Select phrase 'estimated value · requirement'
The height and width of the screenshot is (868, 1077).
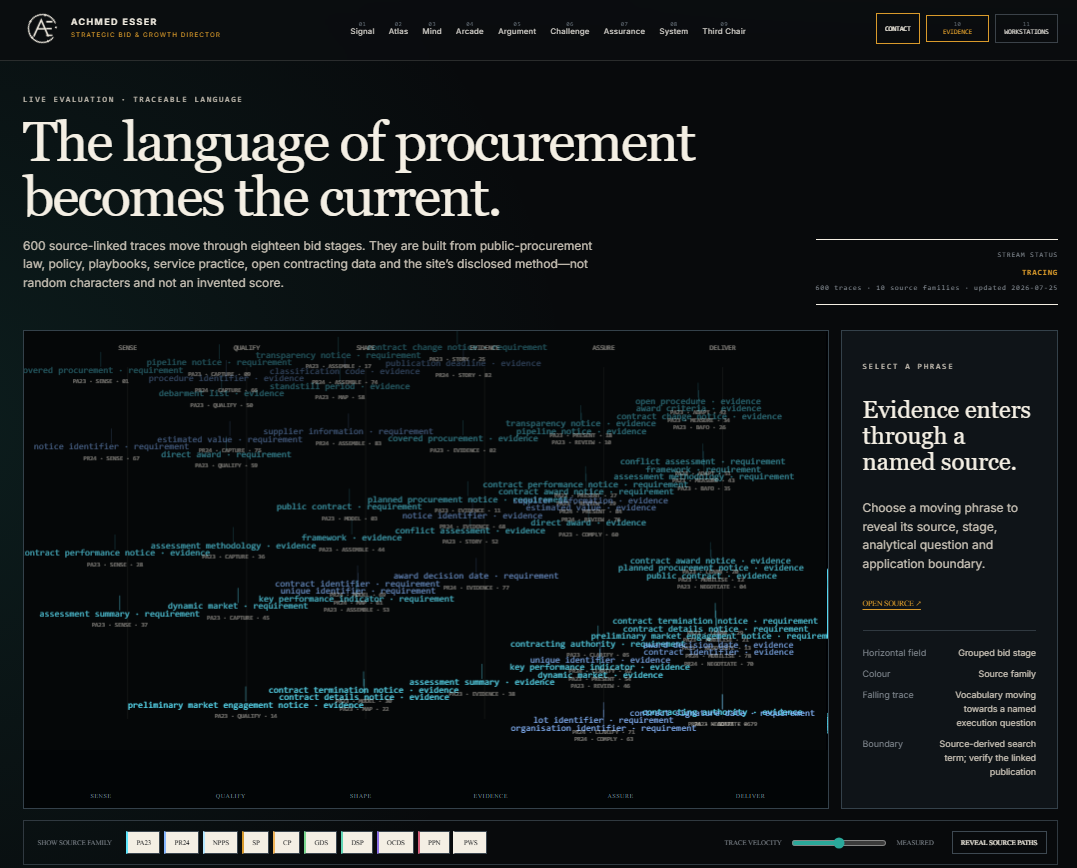[229, 439]
